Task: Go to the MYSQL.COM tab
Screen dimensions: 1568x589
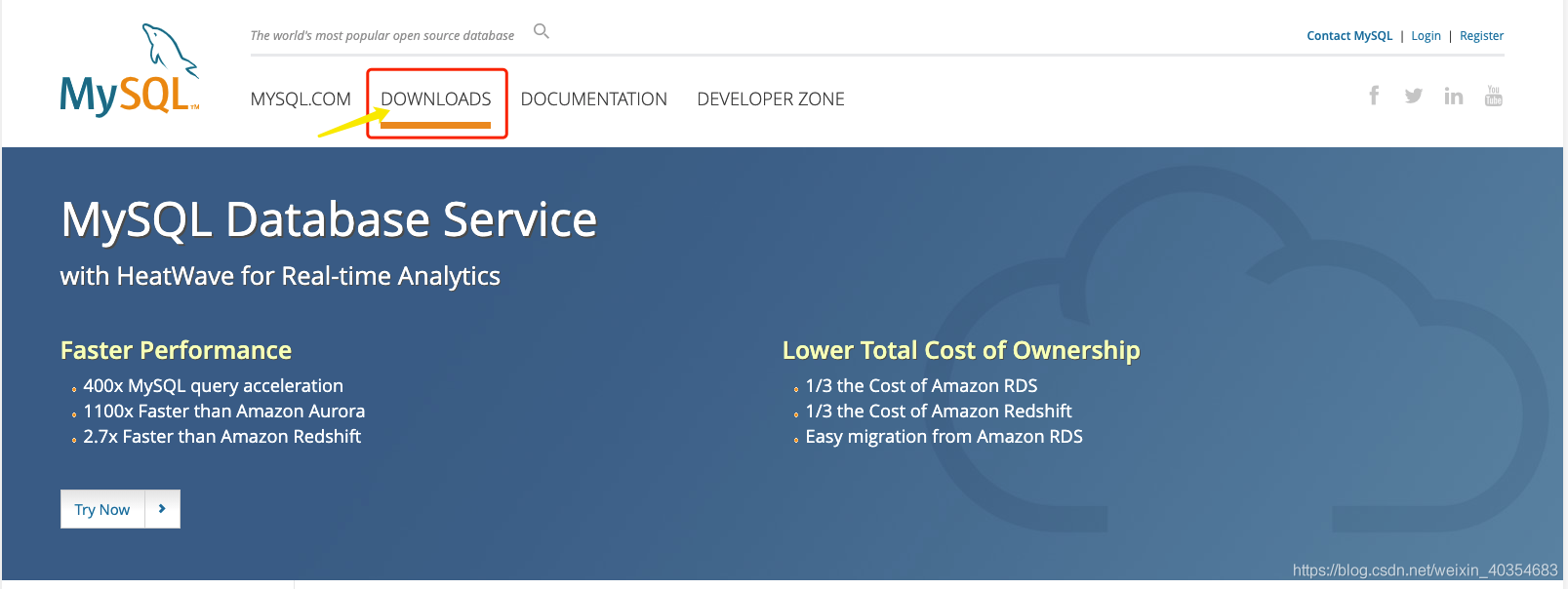Action: pos(301,98)
